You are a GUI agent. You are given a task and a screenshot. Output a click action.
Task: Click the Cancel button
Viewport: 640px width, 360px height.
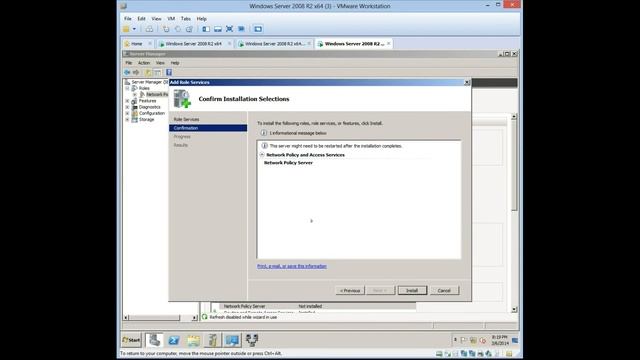444,291
